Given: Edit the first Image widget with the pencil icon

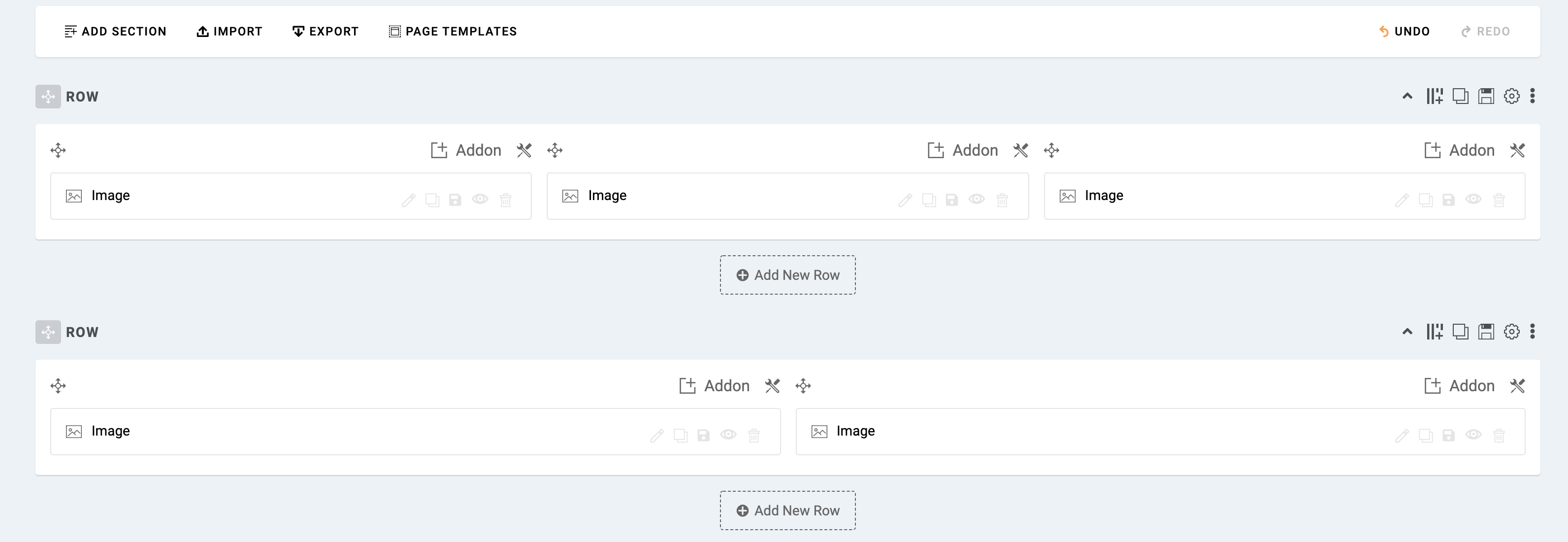Looking at the screenshot, I should pyautogui.click(x=407, y=199).
